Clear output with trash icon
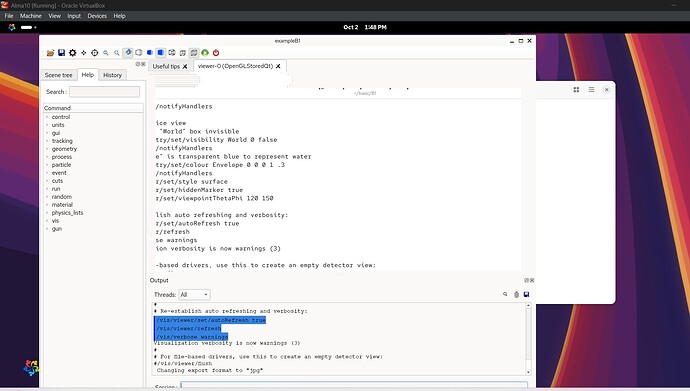The image size is (690, 391). 516,294
